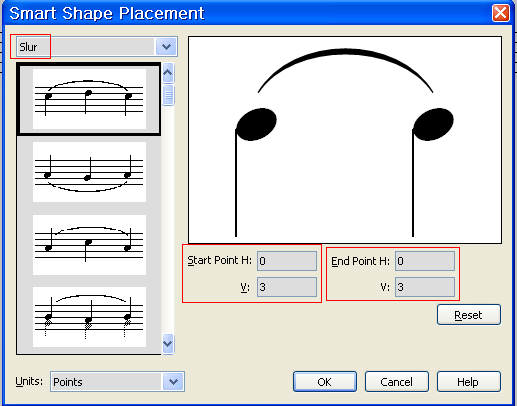517x406 pixels.
Task: Click the Start Point V input field
Action: [x=287, y=287]
